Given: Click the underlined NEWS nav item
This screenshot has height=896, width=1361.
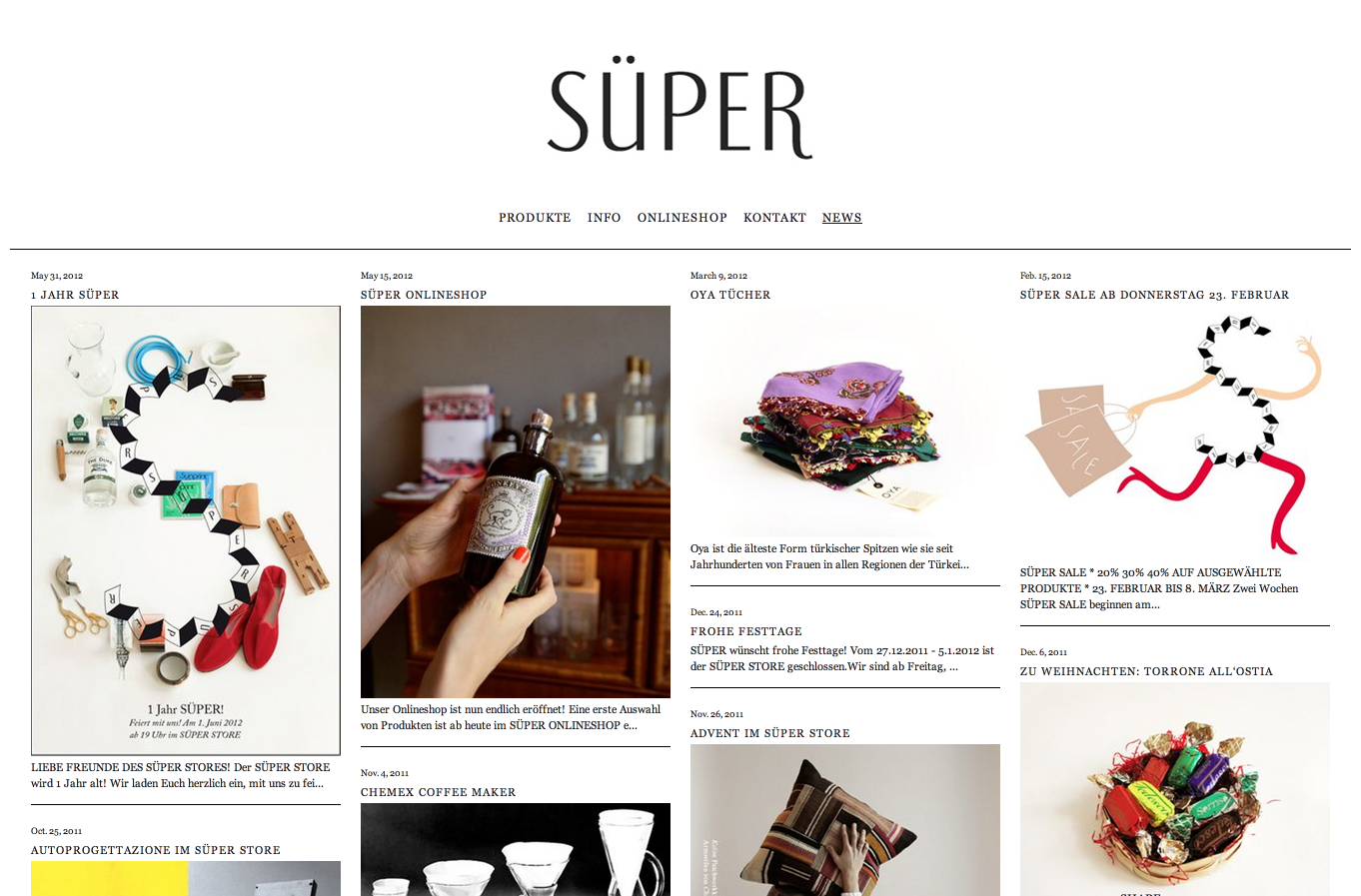Looking at the screenshot, I should (x=841, y=218).
